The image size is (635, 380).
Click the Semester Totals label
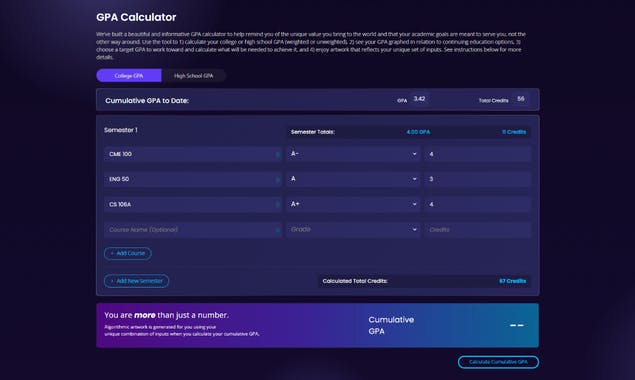(313, 132)
